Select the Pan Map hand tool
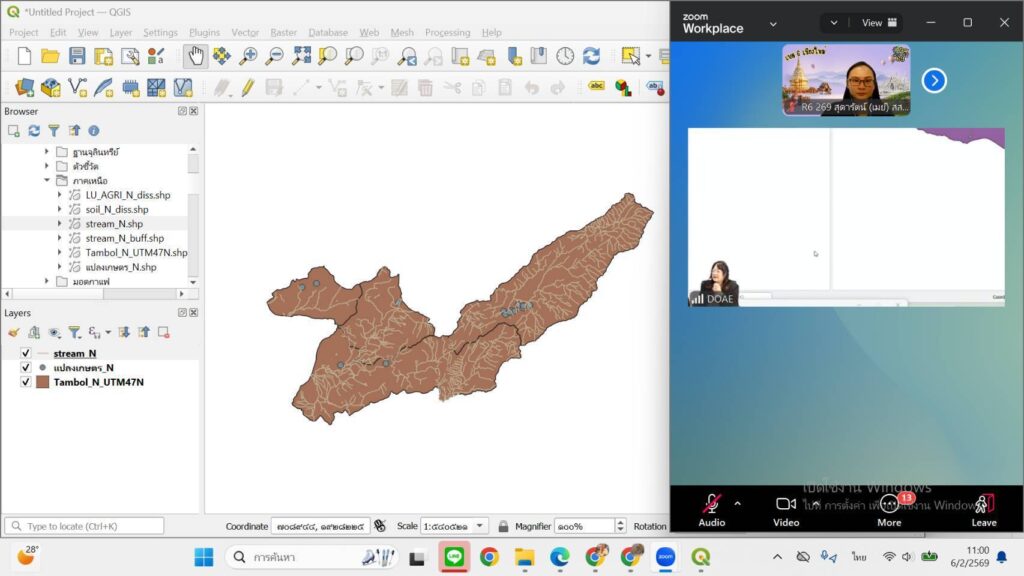 (x=195, y=56)
